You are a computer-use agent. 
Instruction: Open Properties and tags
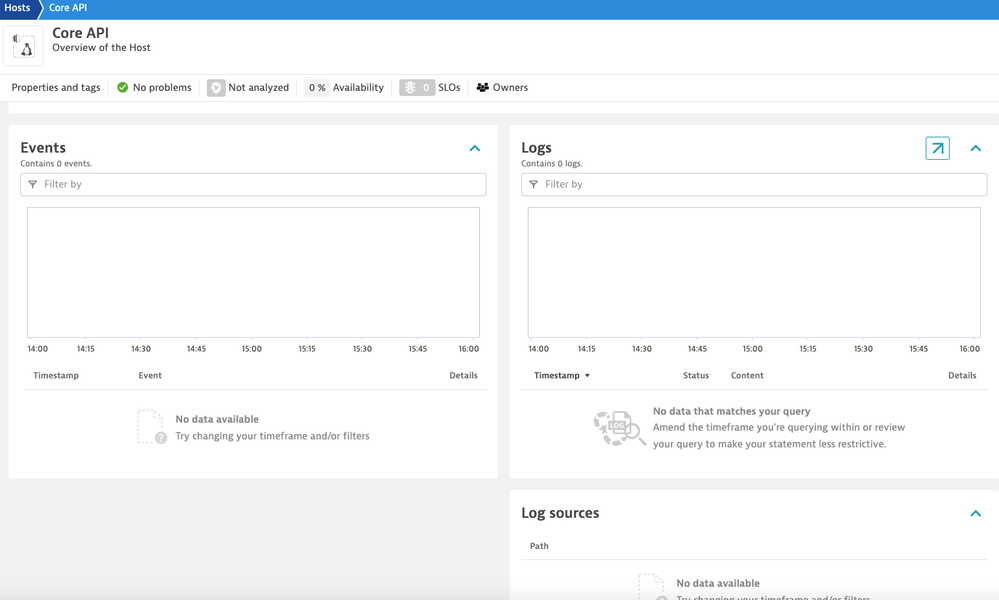point(56,88)
